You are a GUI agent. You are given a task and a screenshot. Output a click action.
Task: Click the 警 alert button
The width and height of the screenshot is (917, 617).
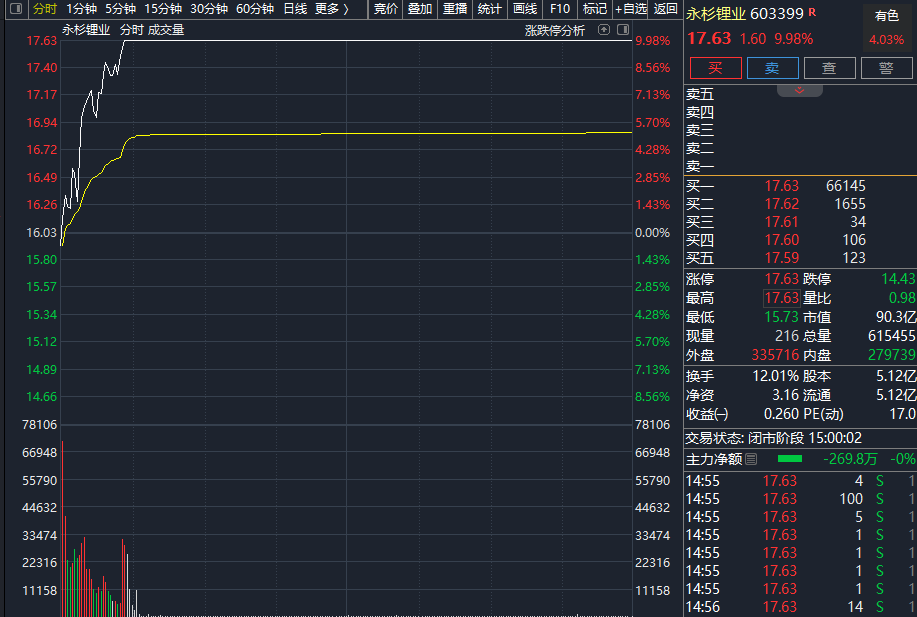[886, 68]
